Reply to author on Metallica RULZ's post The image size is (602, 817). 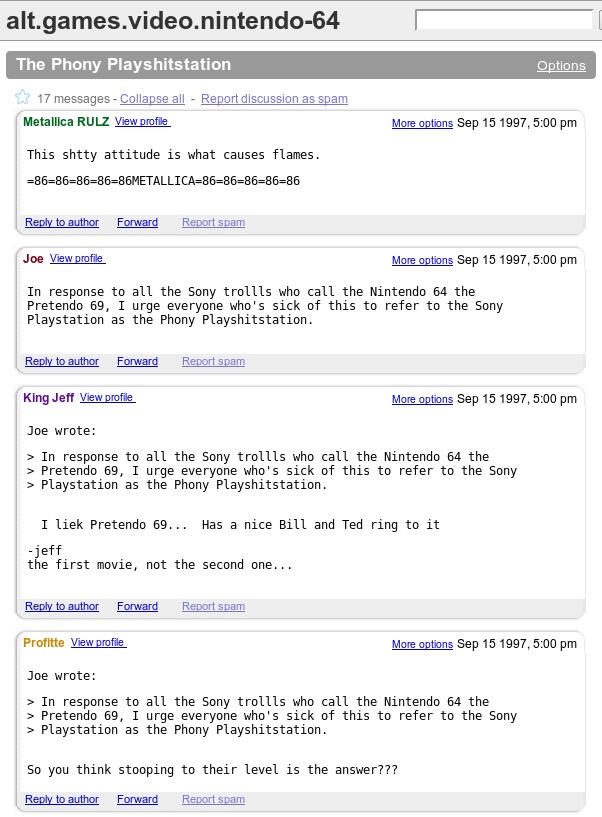point(62,222)
